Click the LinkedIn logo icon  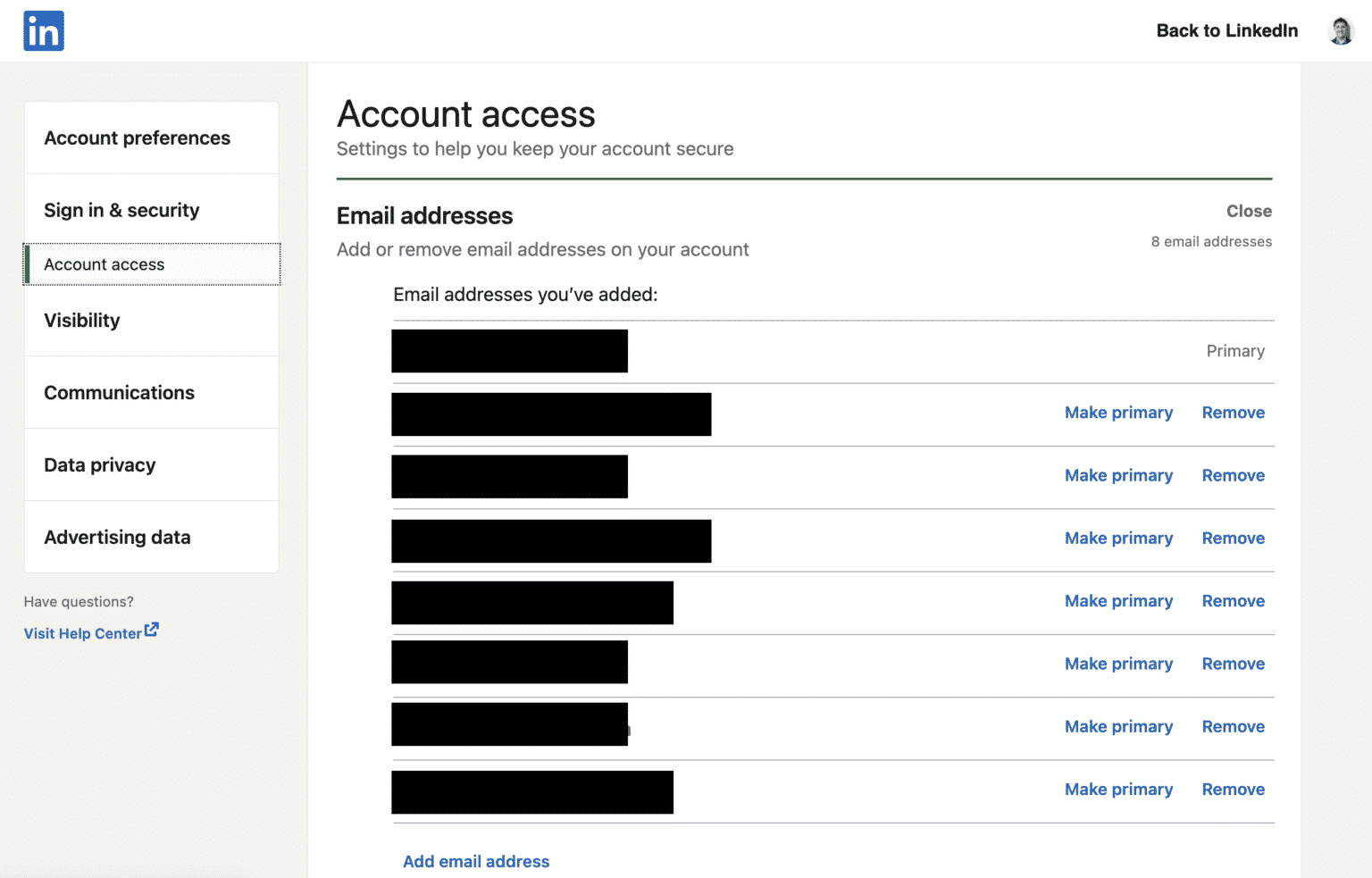click(x=43, y=30)
